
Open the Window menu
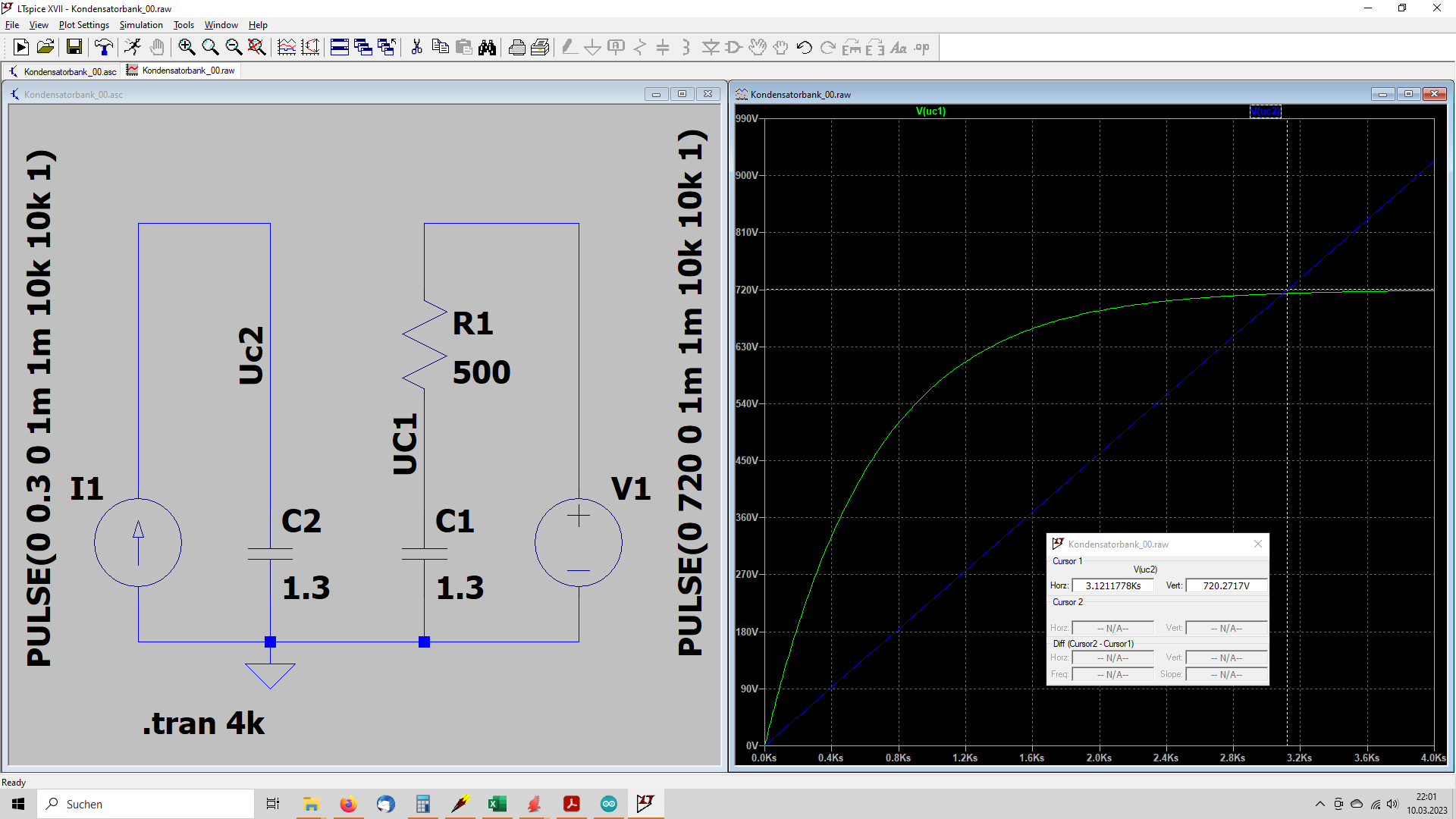(x=221, y=25)
